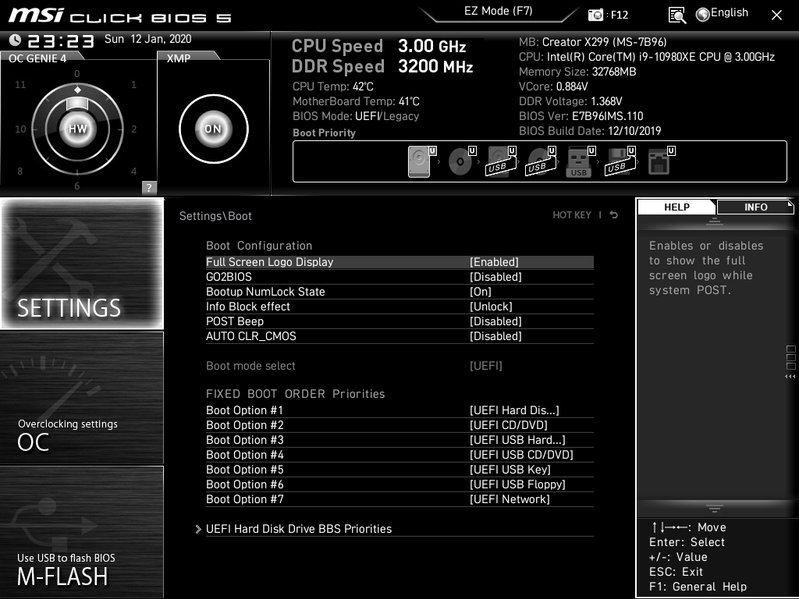Open M-FLASH USB BIOS flashing section
Screen dimensions: 799x599
tap(82, 532)
